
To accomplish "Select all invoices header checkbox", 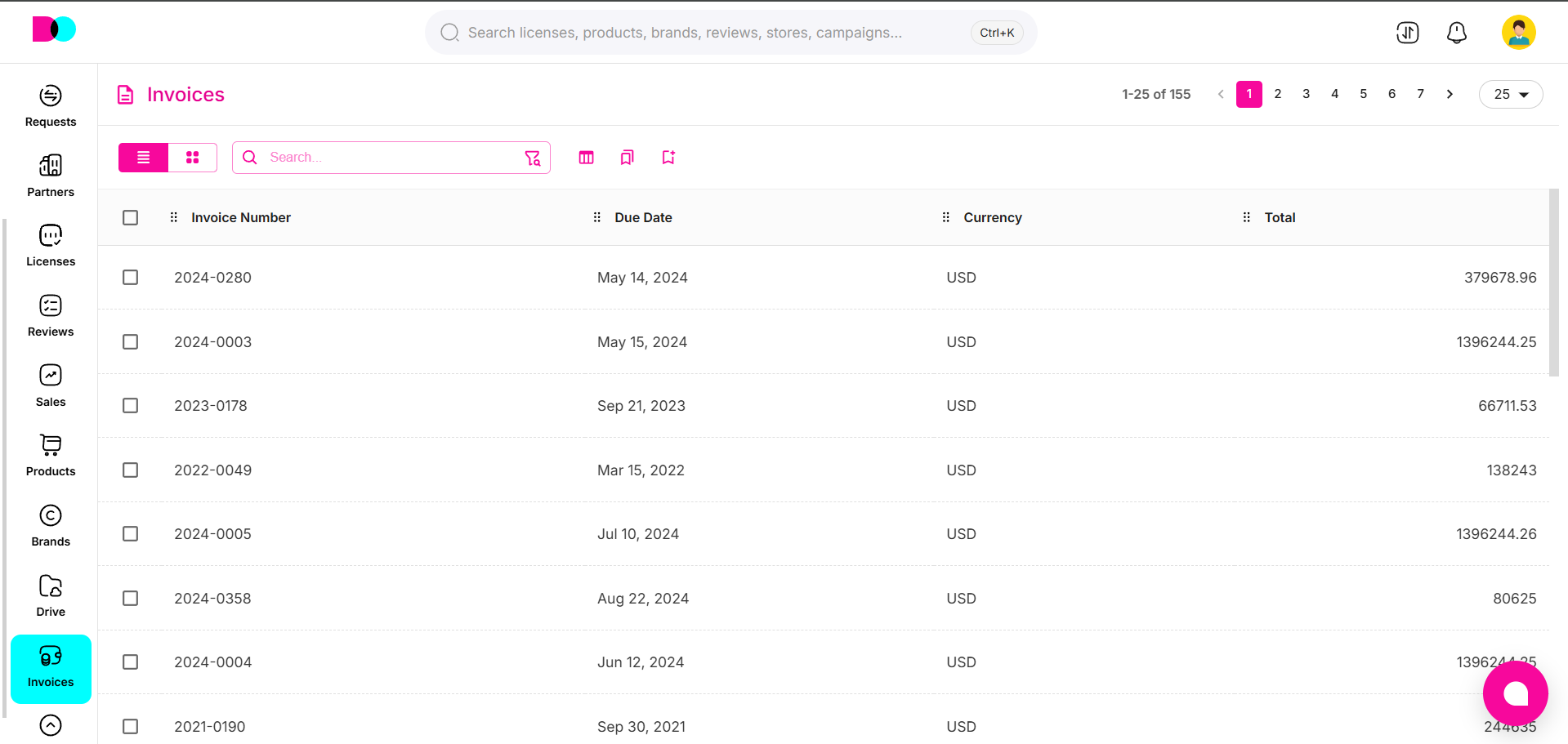I will coord(131,217).
